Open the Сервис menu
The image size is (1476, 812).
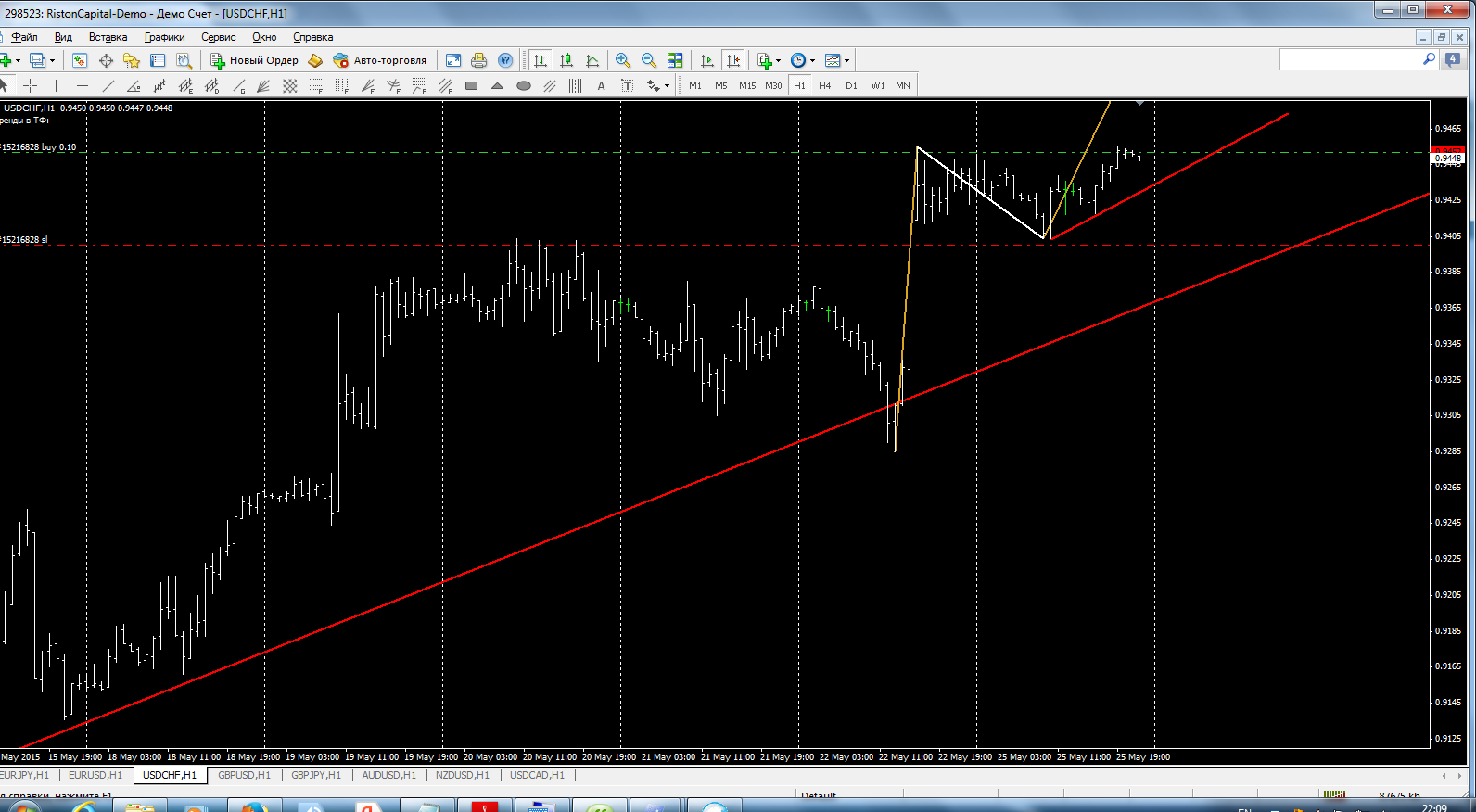[218, 37]
